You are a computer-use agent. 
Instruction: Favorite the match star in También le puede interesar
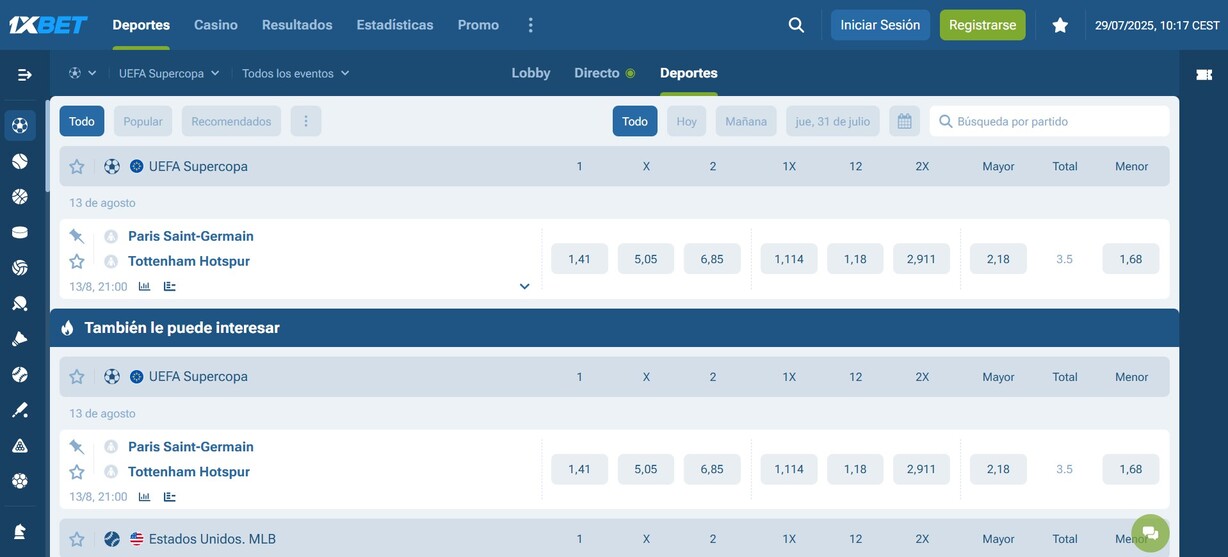[77, 472]
